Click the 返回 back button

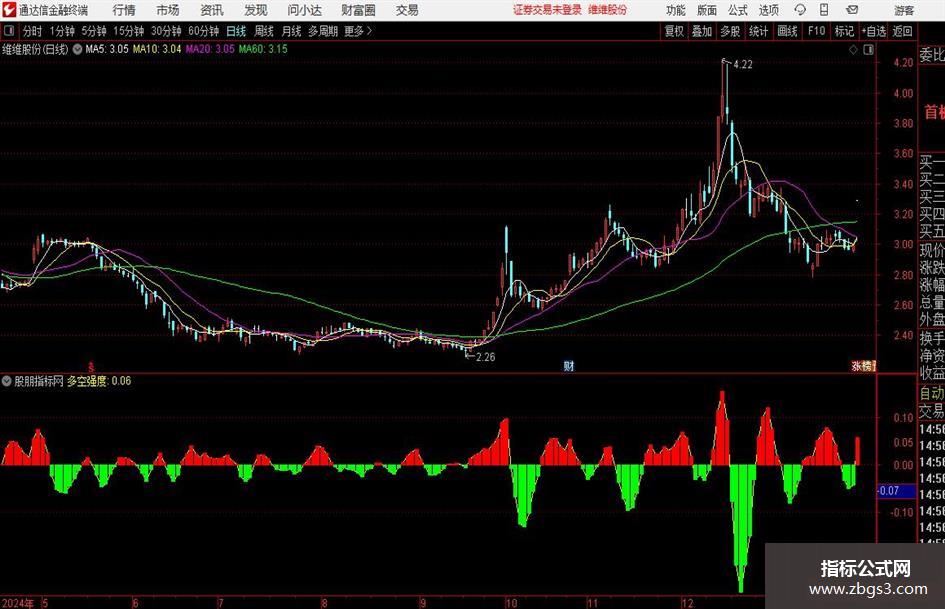902,31
